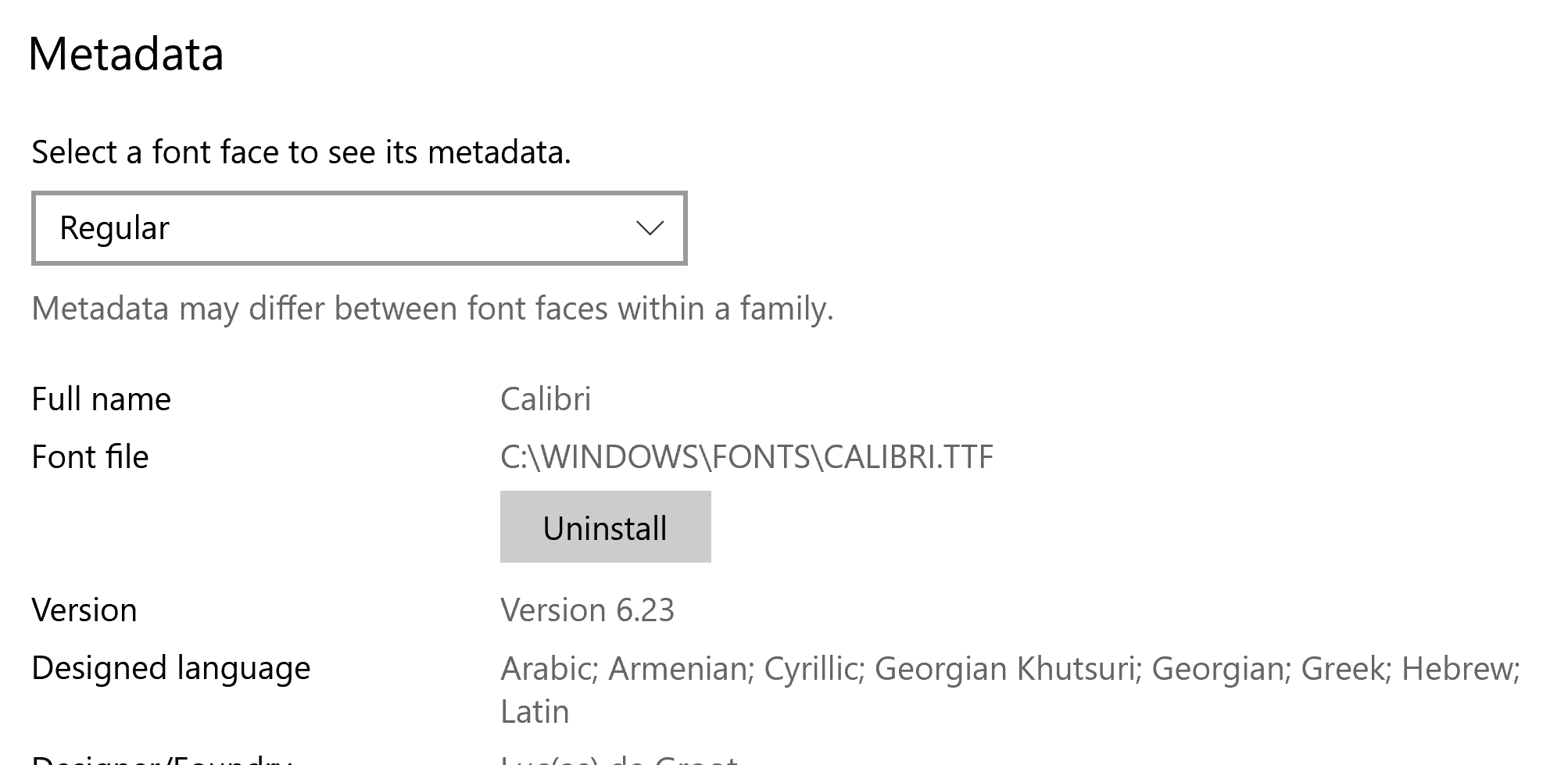Select the metadata disclaimer text
The image size is (1568, 765).
[x=432, y=309]
